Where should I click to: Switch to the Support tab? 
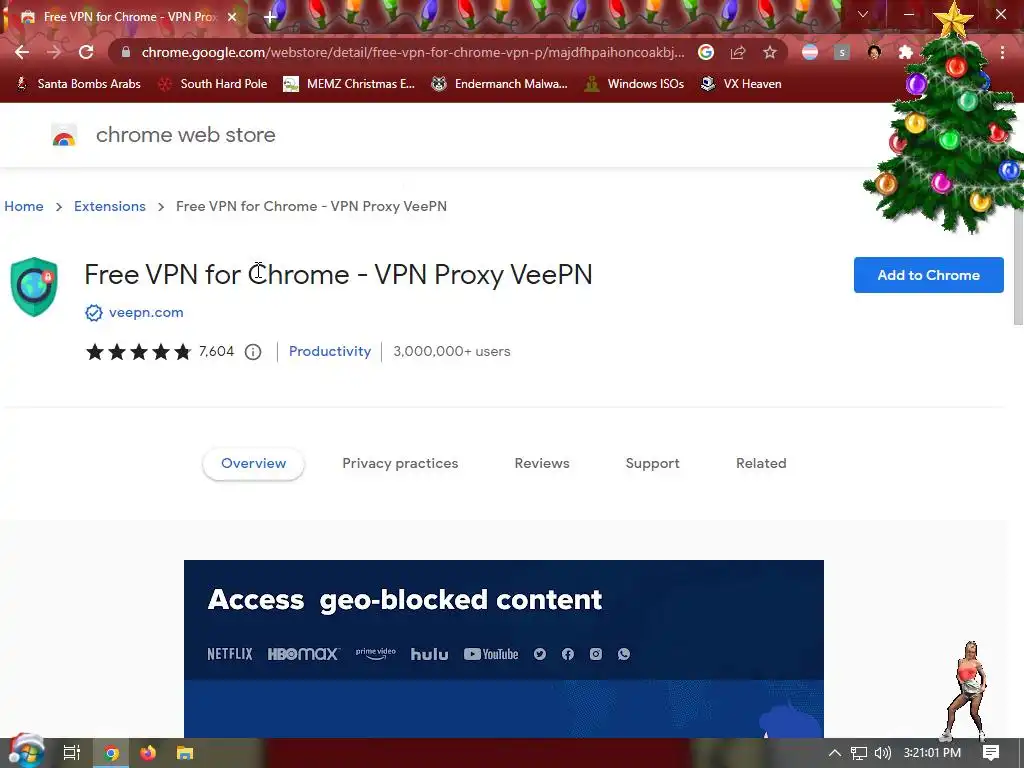[652, 463]
